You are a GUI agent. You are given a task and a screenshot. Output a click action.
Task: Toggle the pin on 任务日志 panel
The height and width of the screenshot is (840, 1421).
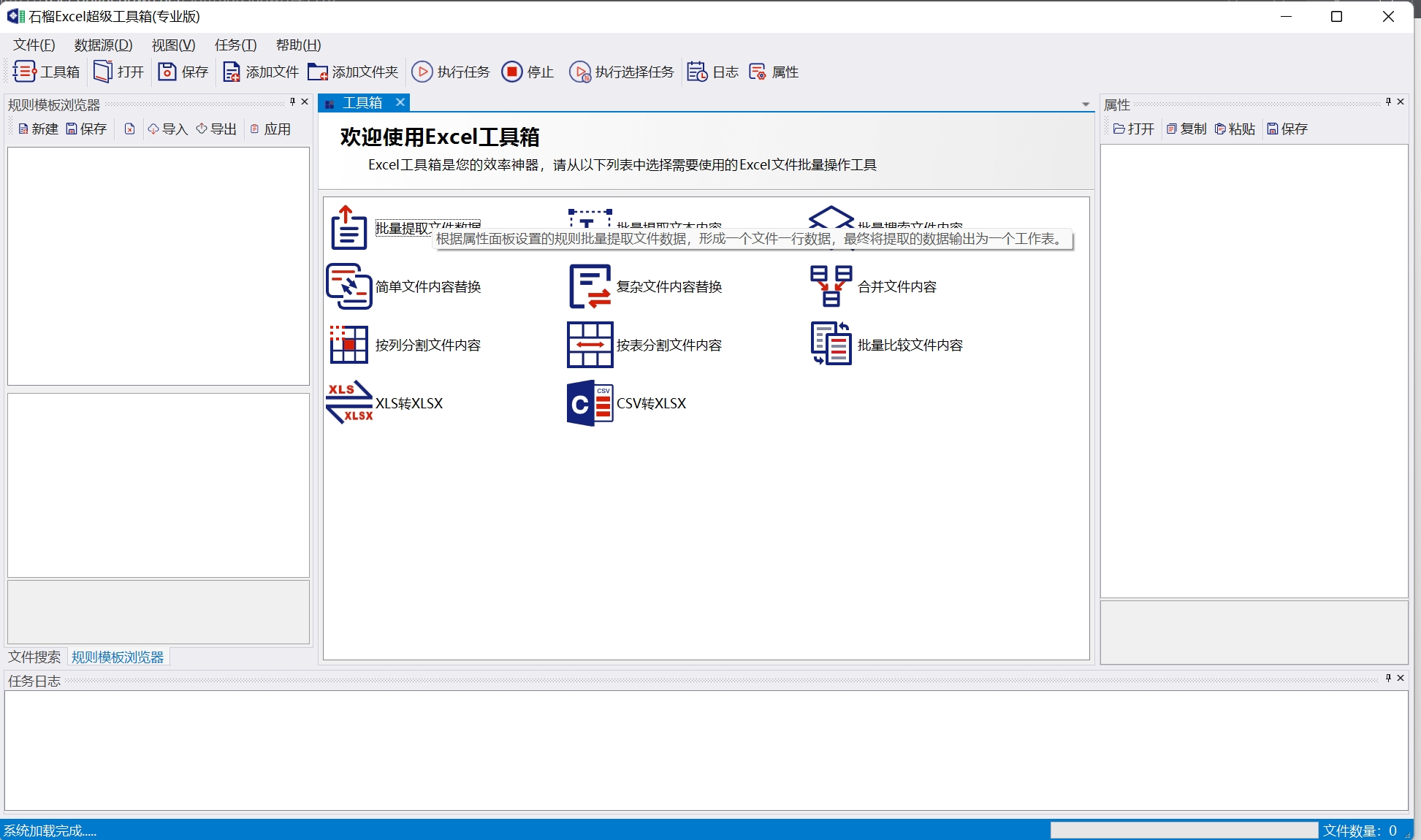1388,678
